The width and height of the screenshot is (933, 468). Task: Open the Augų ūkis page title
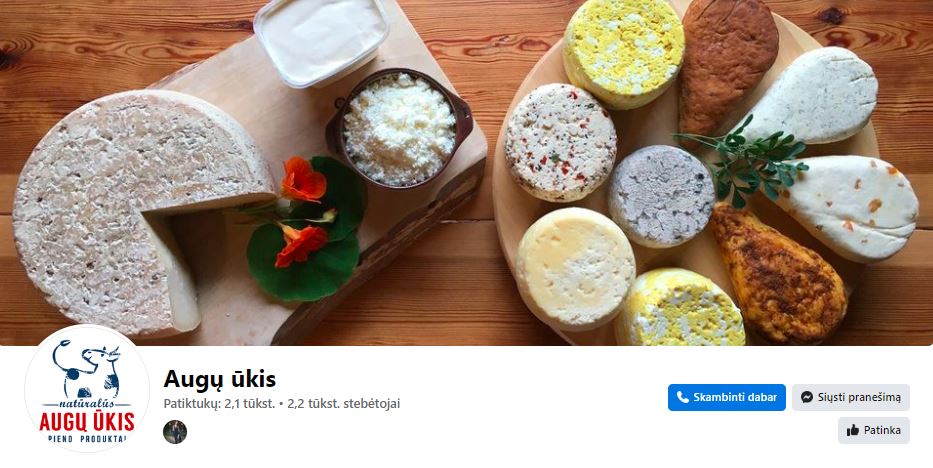point(220,379)
